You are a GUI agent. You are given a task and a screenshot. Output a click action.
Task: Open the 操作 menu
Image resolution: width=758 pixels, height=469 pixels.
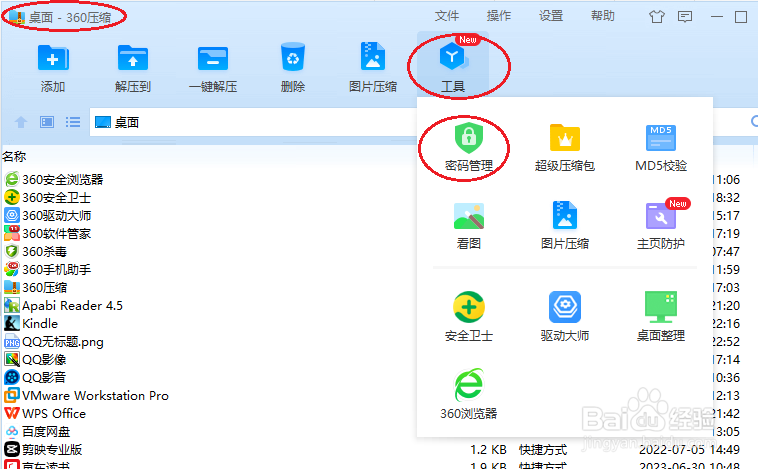coord(499,16)
